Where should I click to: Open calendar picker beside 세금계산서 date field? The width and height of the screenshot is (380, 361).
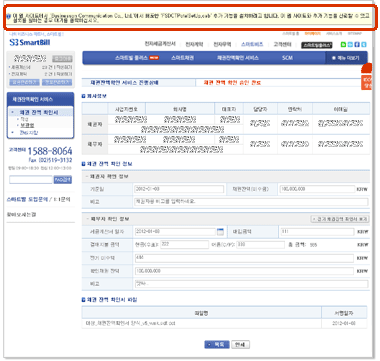tap(220, 231)
